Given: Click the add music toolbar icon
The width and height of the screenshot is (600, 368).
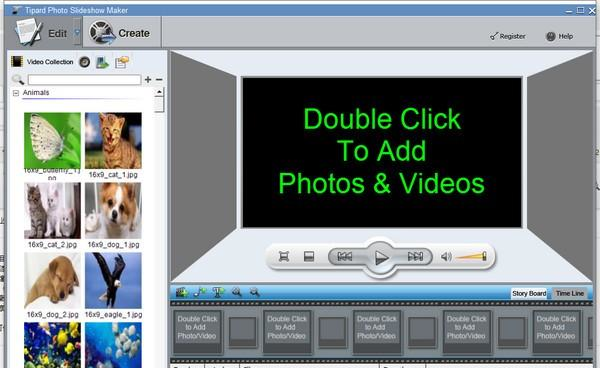Looking at the screenshot, I should [200, 292].
